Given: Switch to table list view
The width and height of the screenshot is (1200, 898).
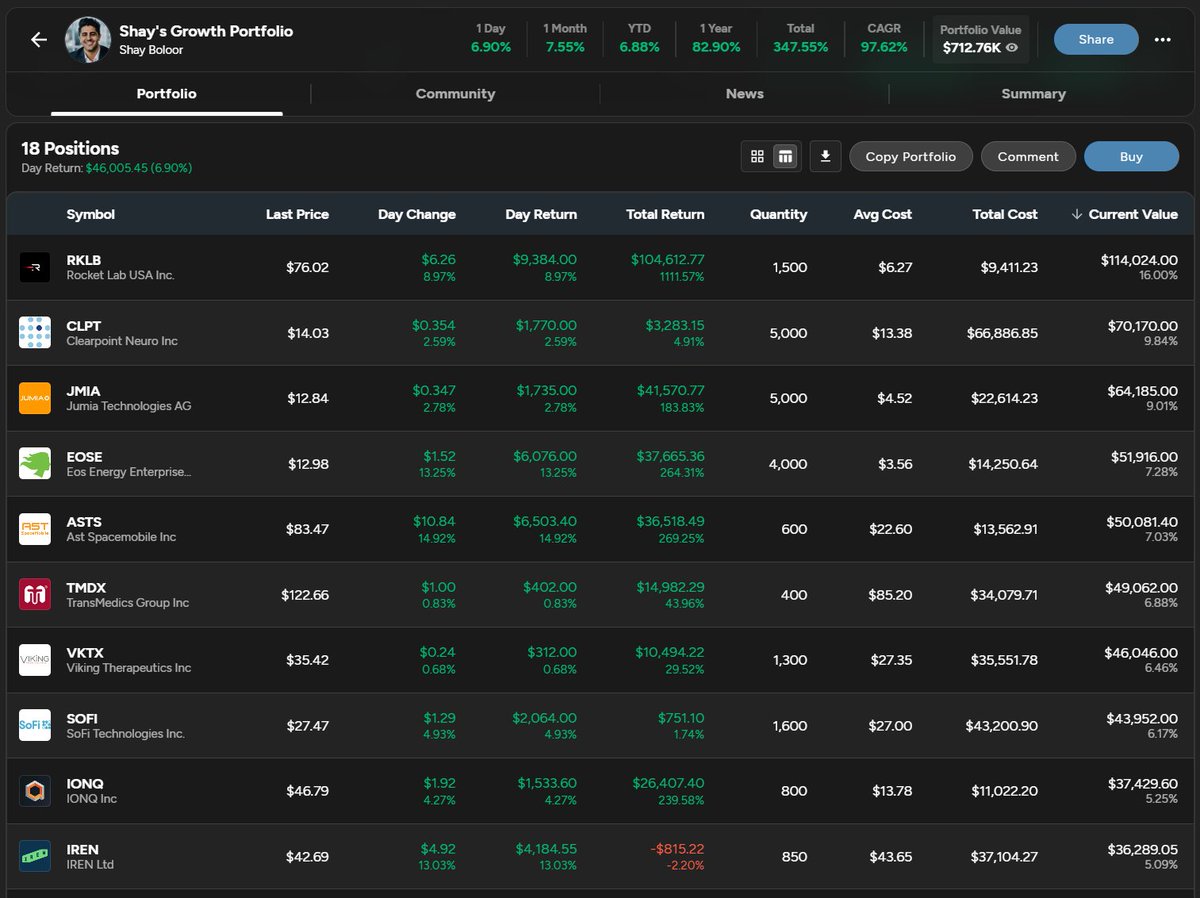Looking at the screenshot, I should click(x=785, y=156).
